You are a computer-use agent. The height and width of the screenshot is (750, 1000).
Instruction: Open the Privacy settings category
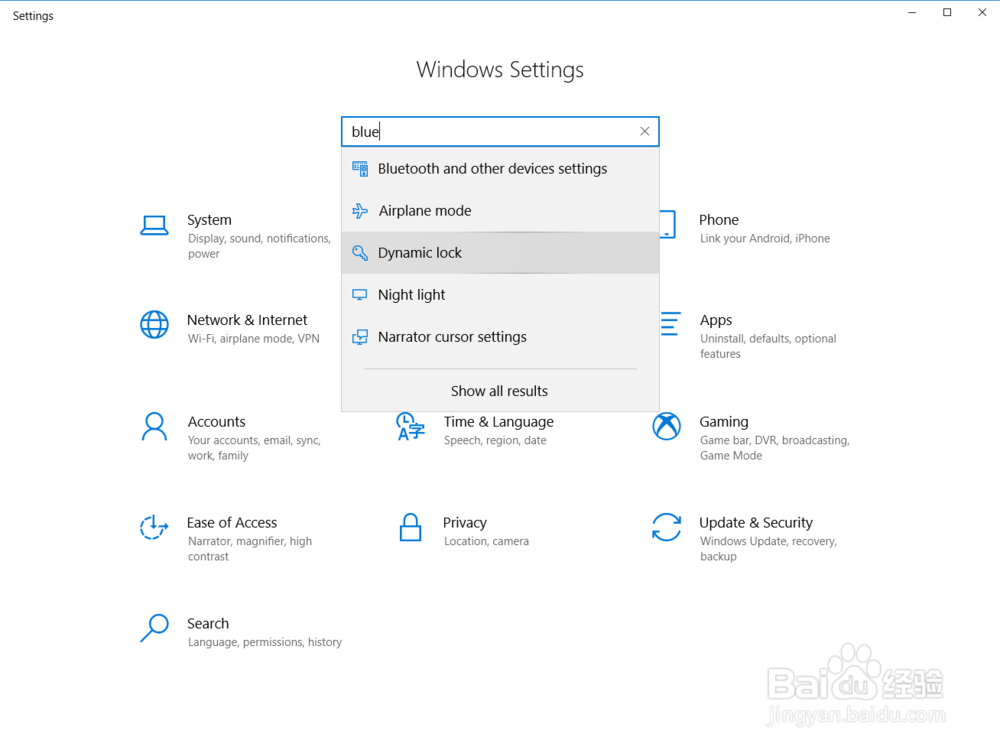464,531
